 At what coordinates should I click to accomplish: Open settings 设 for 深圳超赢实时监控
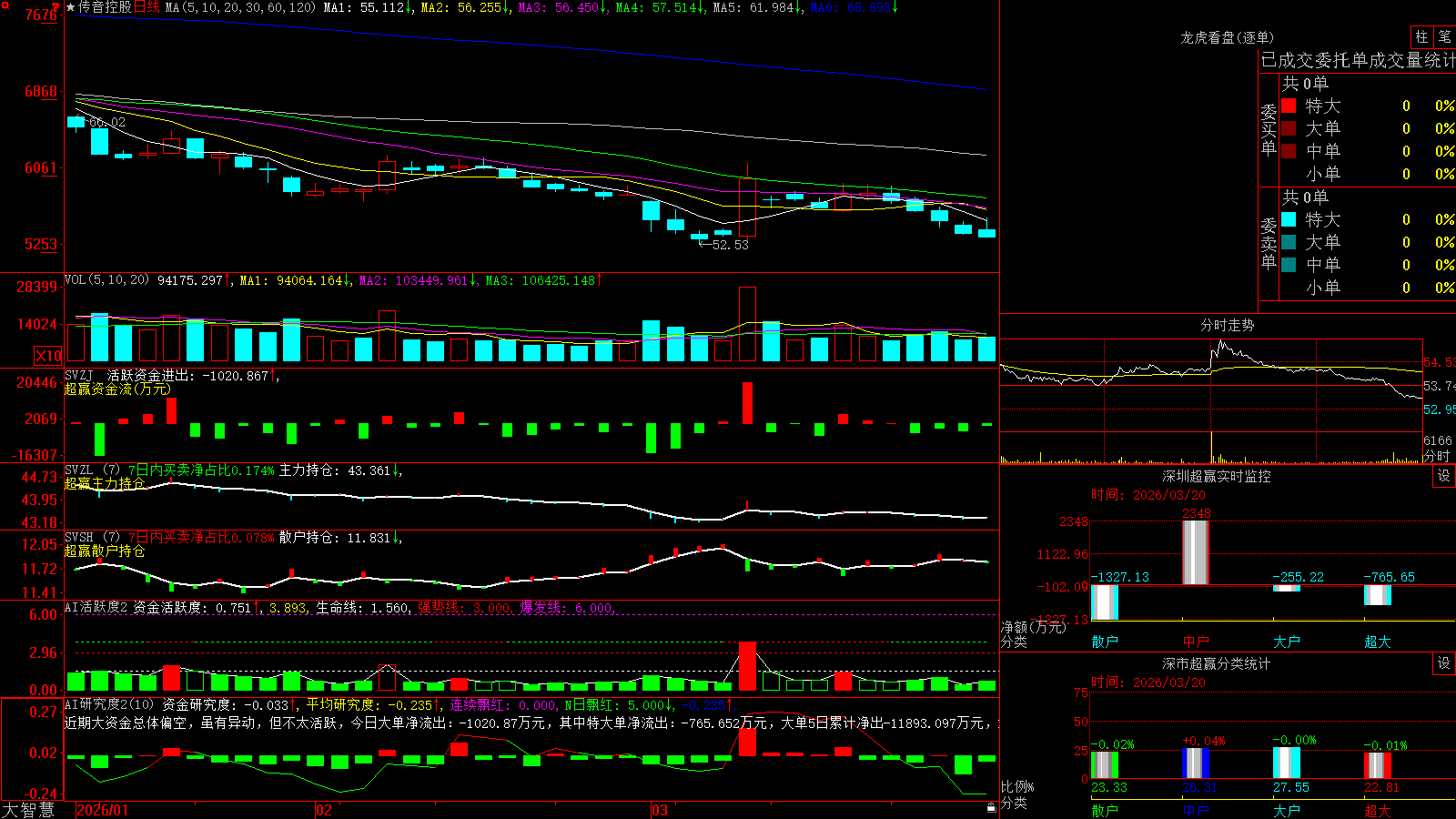coord(1444,476)
